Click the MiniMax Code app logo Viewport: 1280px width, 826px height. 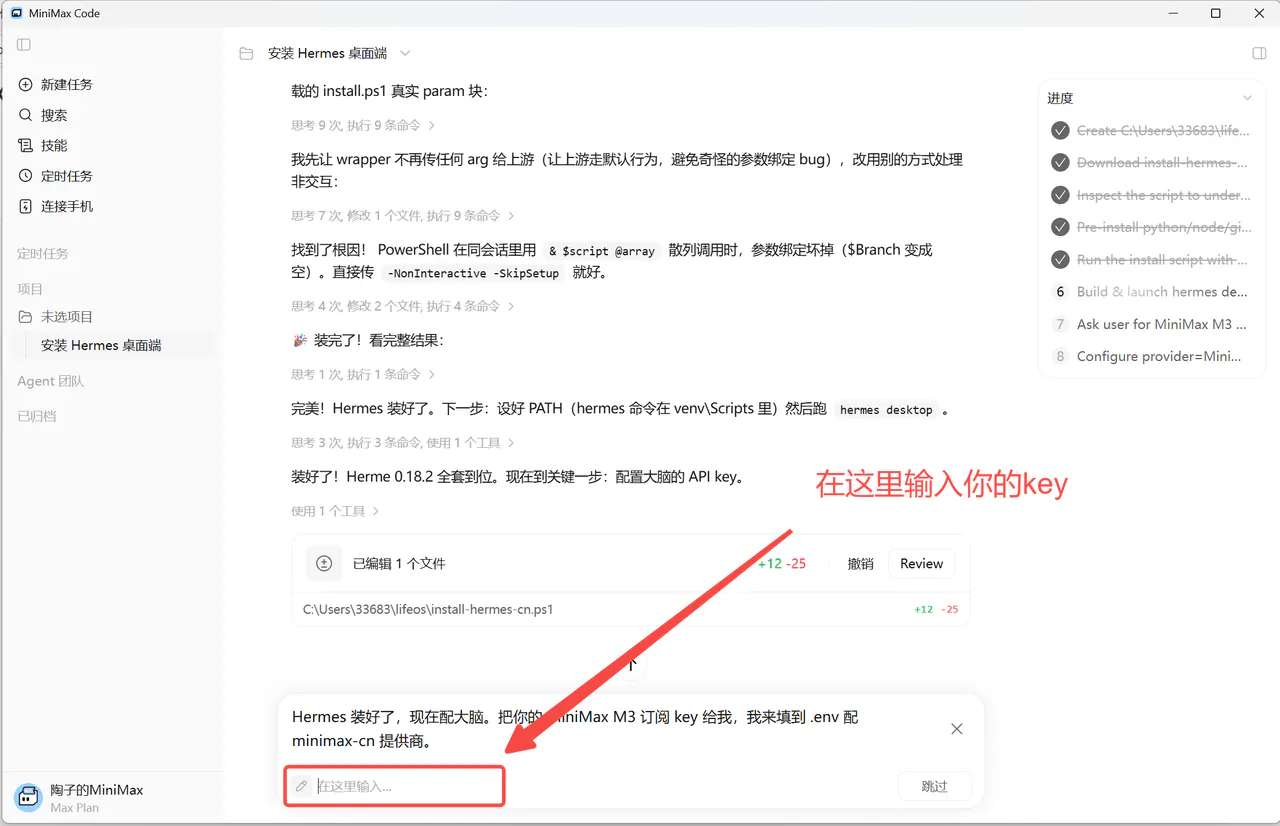(x=15, y=13)
